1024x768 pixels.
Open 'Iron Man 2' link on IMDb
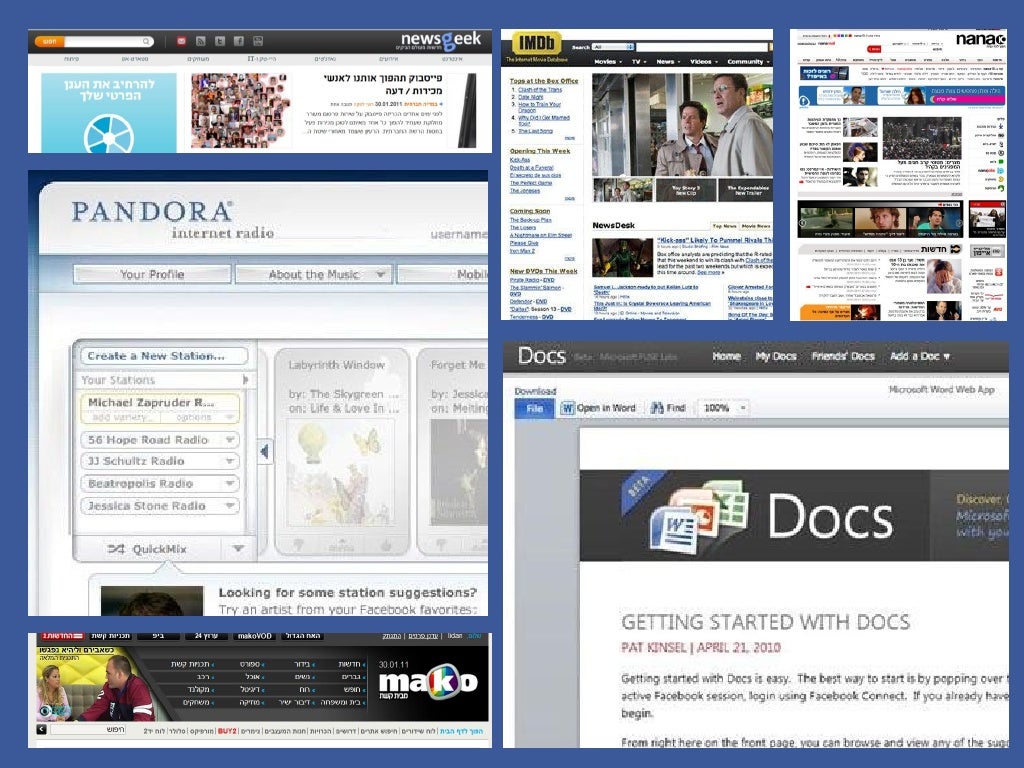pos(522,251)
